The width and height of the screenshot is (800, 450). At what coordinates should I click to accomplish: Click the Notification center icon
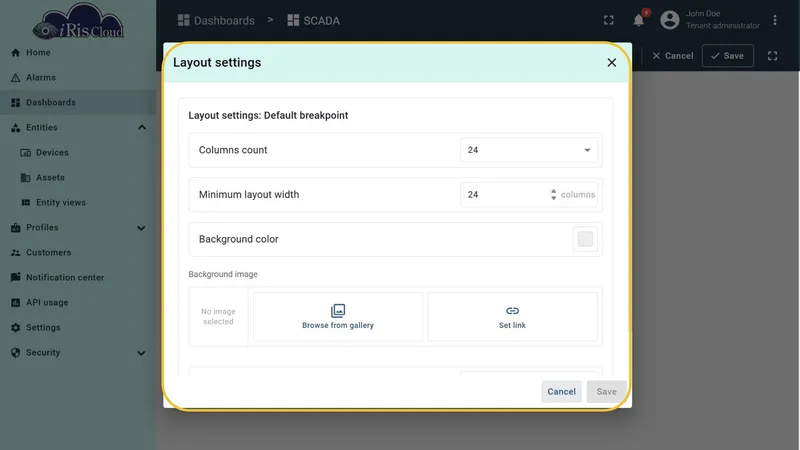coord(15,277)
